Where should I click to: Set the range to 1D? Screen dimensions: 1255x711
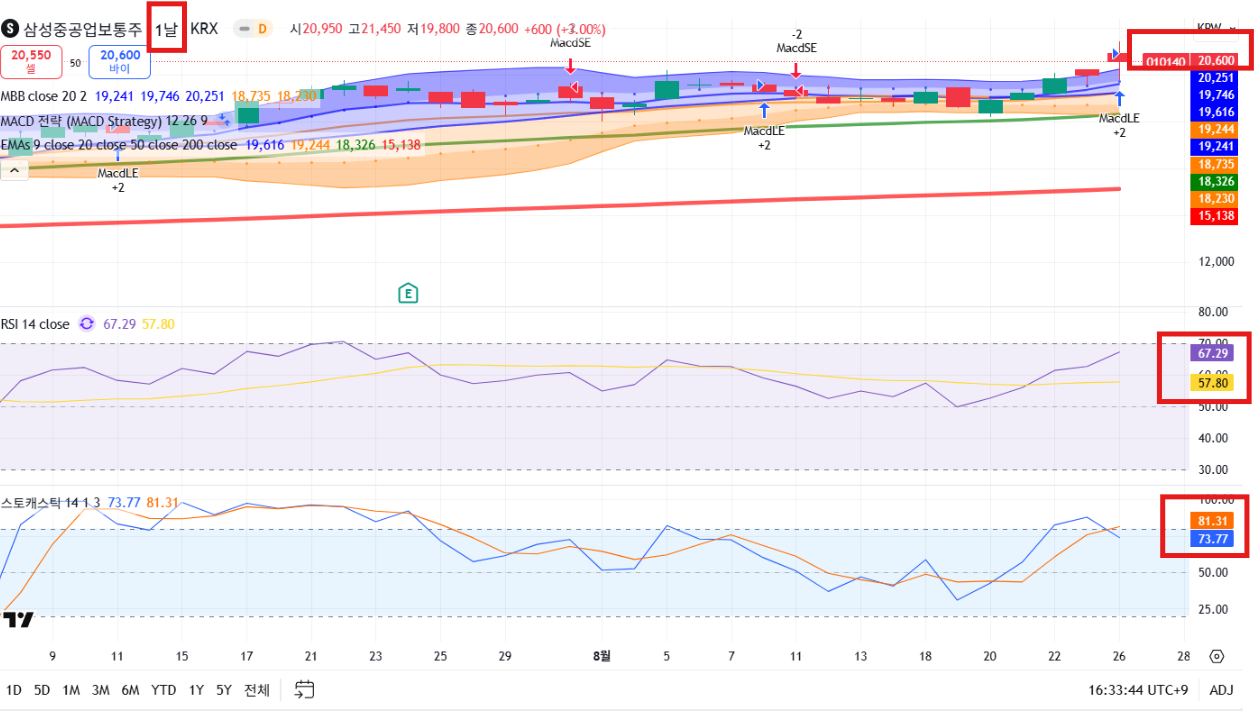click(x=14, y=690)
